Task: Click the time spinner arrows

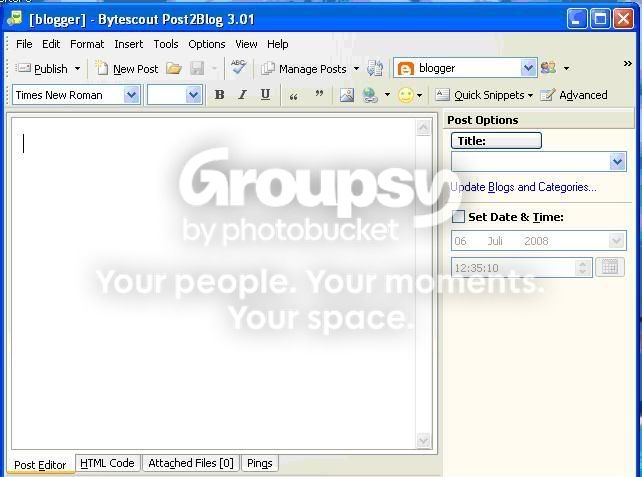Action: [x=583, y=268]
